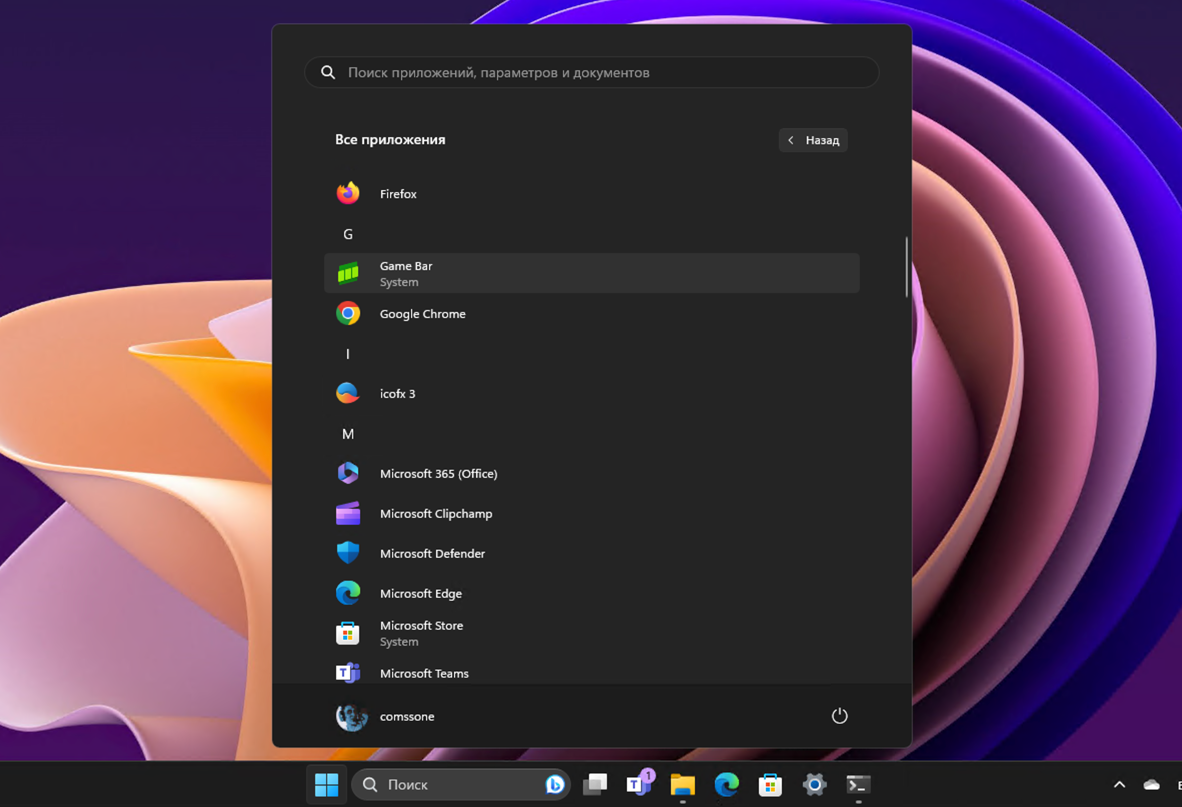Open Microsoft Store in app list

coord(420,633)
